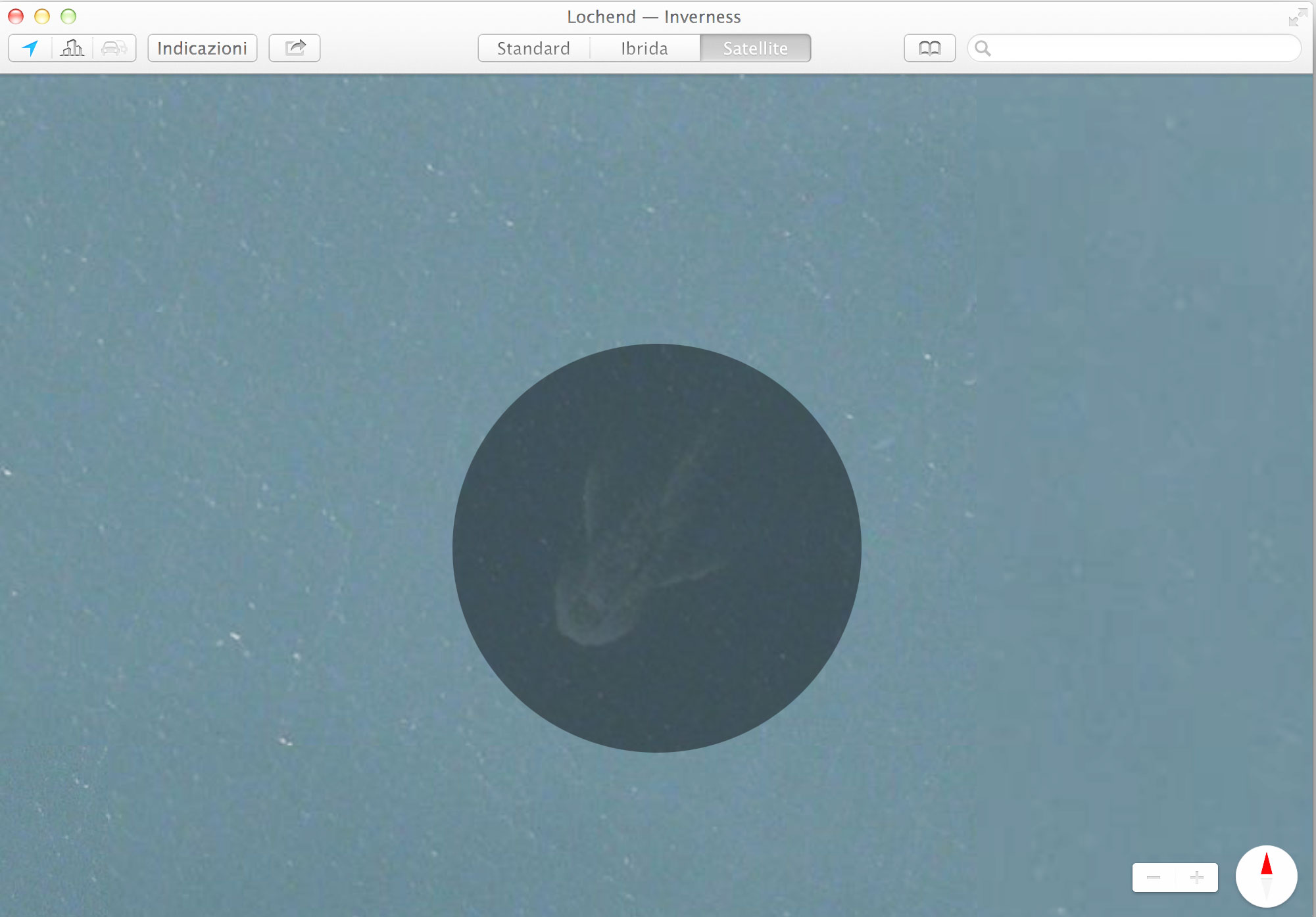Open the bookmarks book icon

929,49
